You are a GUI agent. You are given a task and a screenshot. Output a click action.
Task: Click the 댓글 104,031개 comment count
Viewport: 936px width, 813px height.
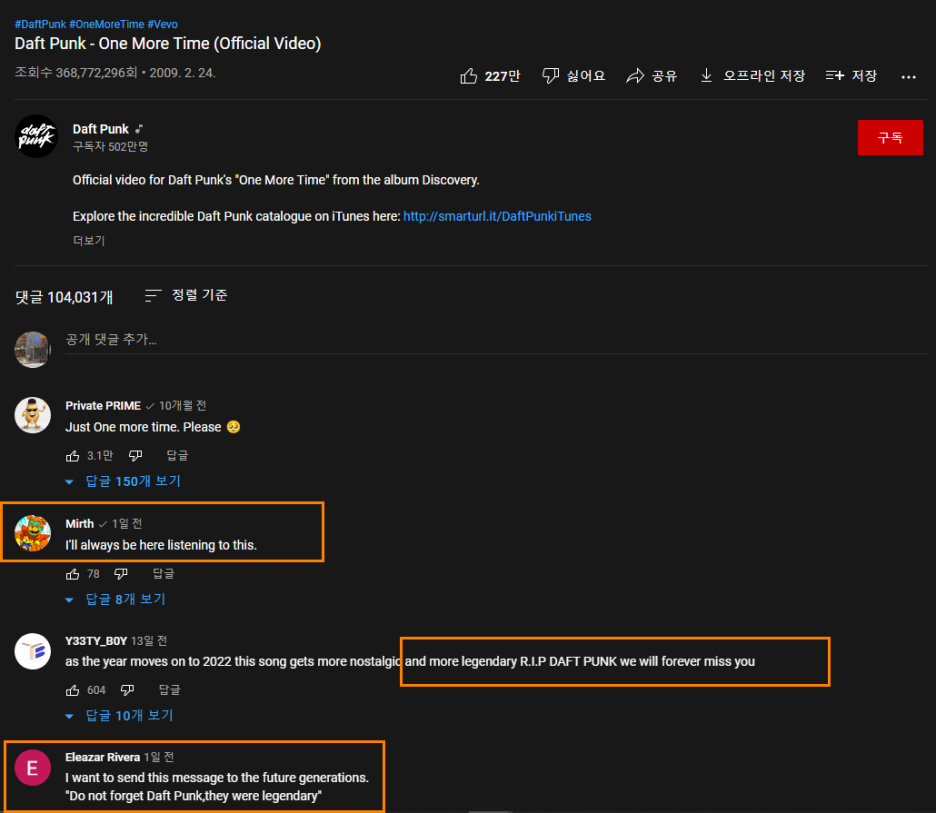64,297
